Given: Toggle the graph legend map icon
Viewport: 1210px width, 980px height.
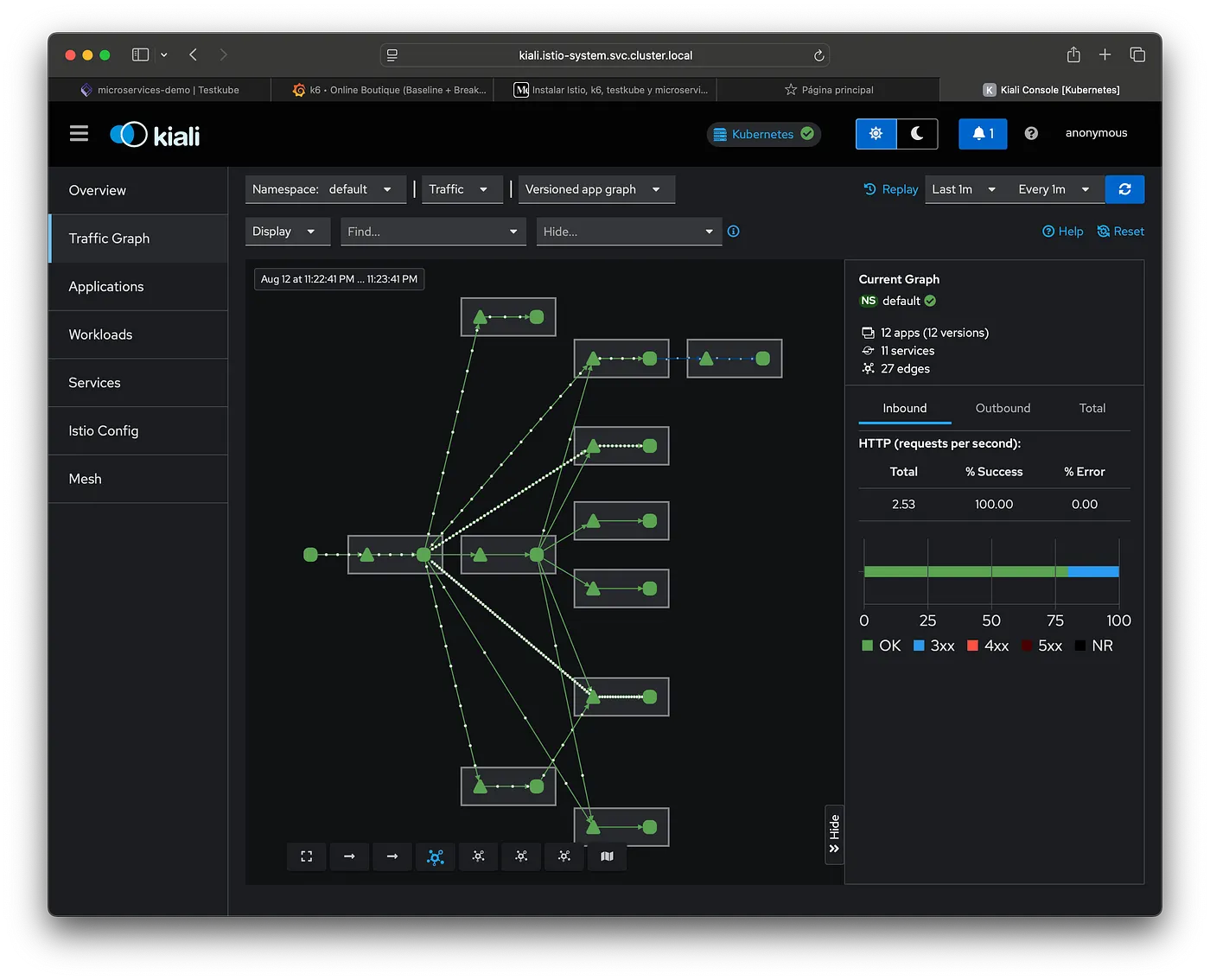Looking at the screenshot, I should pyautogui.click(x=607, y=856).
